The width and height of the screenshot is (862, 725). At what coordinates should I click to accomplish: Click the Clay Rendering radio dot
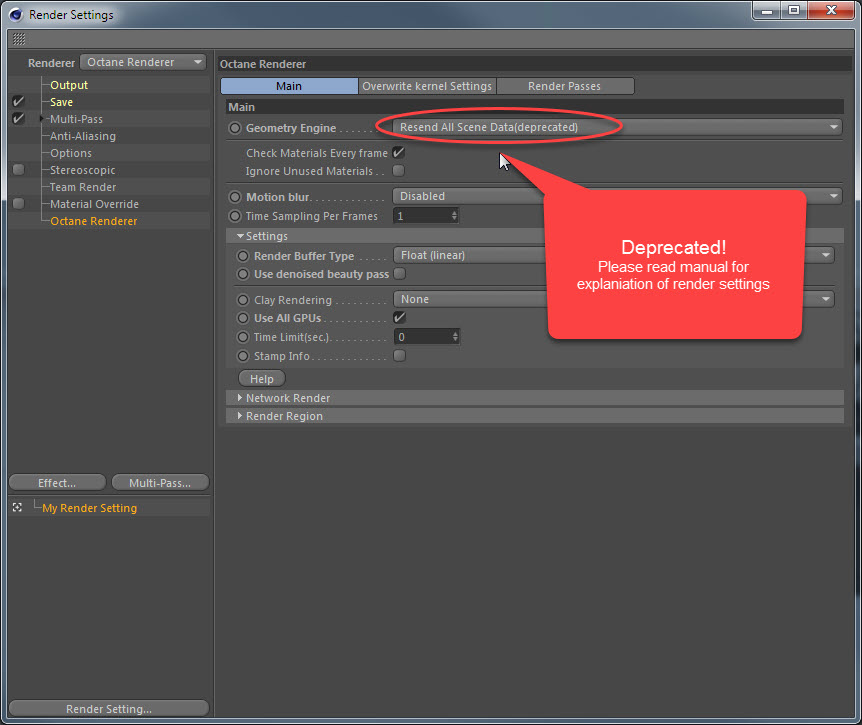click(x=242, y=300)
